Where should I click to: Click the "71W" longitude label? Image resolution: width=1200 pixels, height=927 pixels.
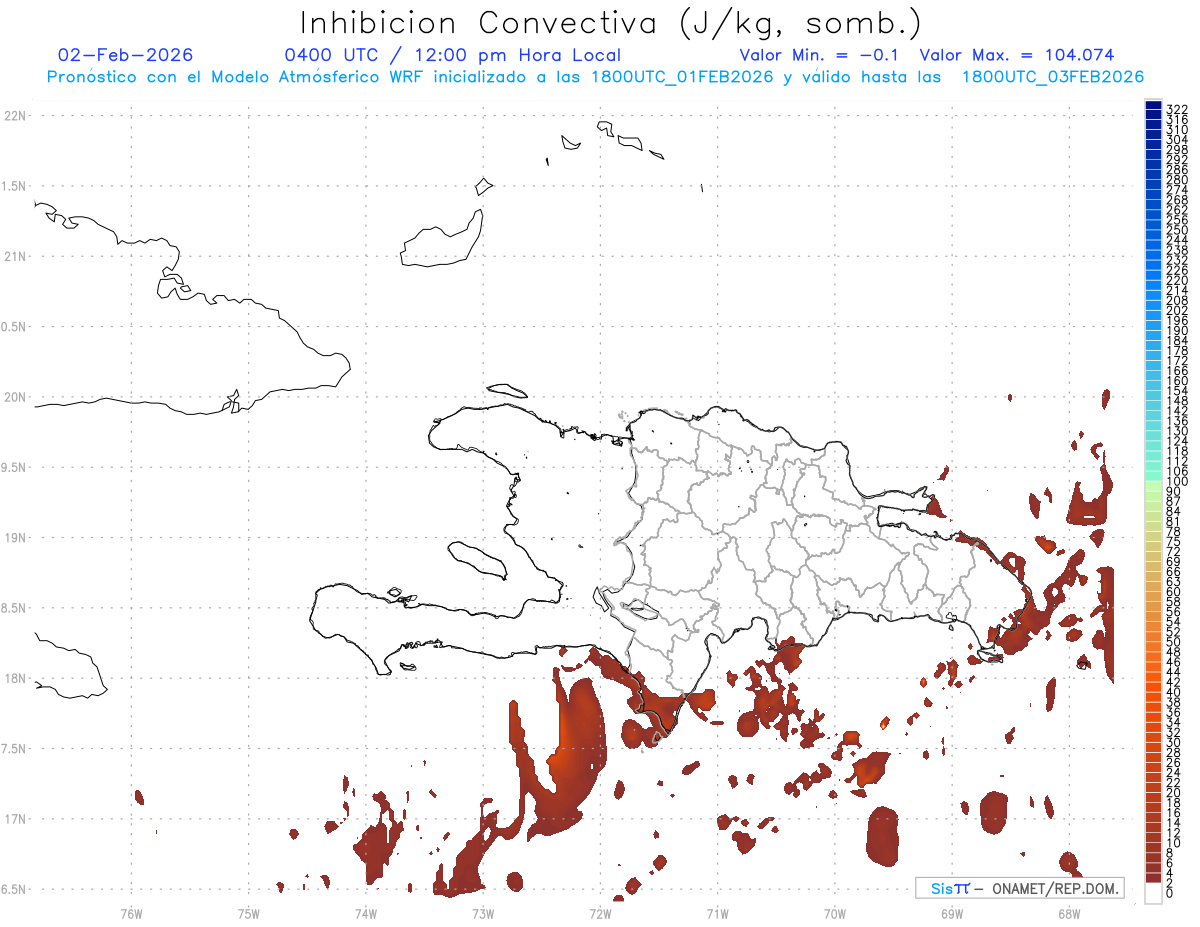pyautogui.click(x=717, y=913)
